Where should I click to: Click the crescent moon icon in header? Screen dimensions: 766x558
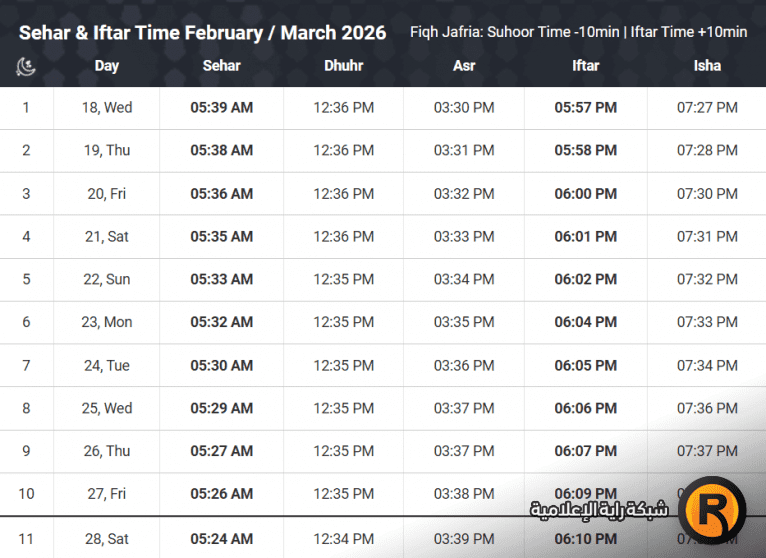point(26,66)
